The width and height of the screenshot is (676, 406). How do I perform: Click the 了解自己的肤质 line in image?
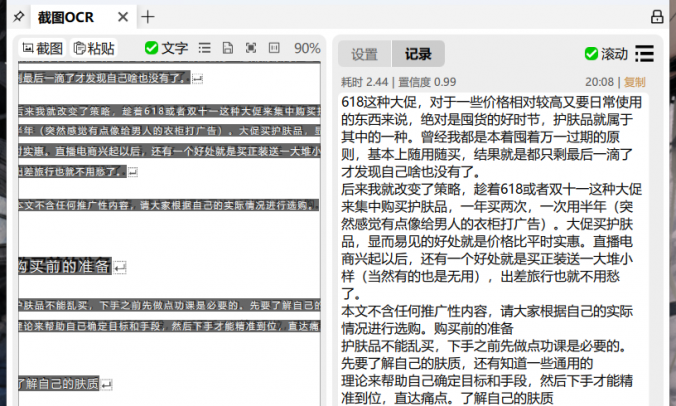point(59,383)
